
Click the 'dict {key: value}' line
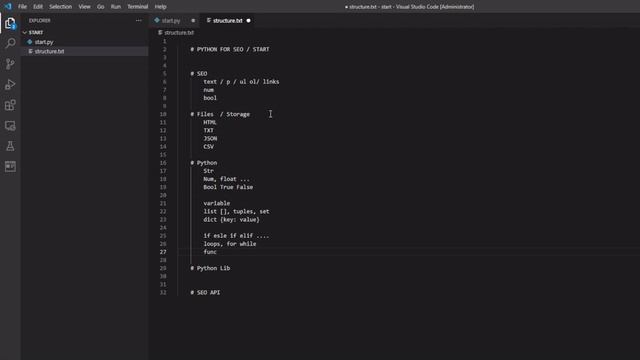[x=231, y=220]
